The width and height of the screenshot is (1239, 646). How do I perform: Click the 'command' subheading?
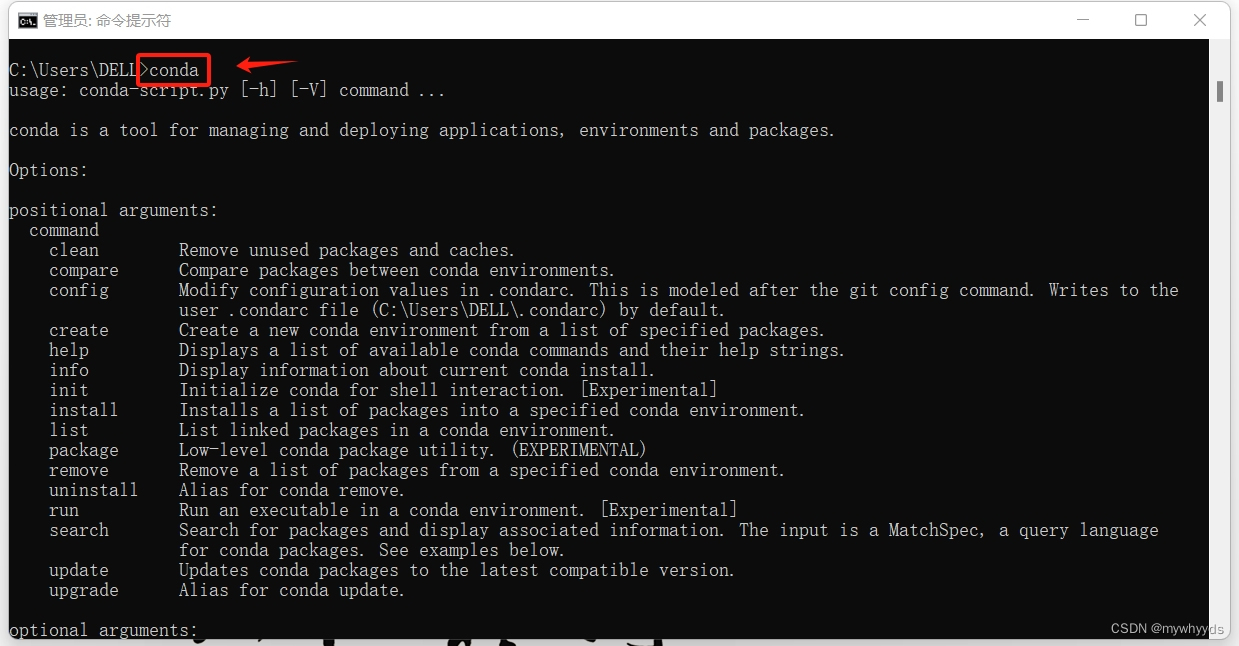[x=64, y=230]
